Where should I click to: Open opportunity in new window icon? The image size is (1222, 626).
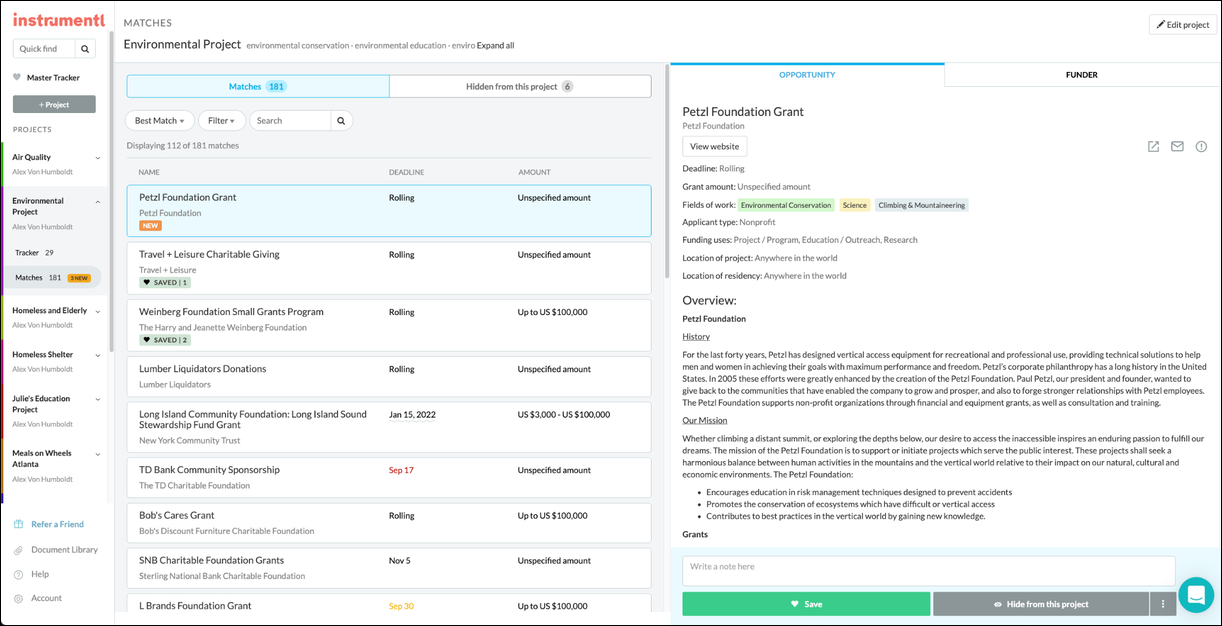click(x=1153, y=146)
